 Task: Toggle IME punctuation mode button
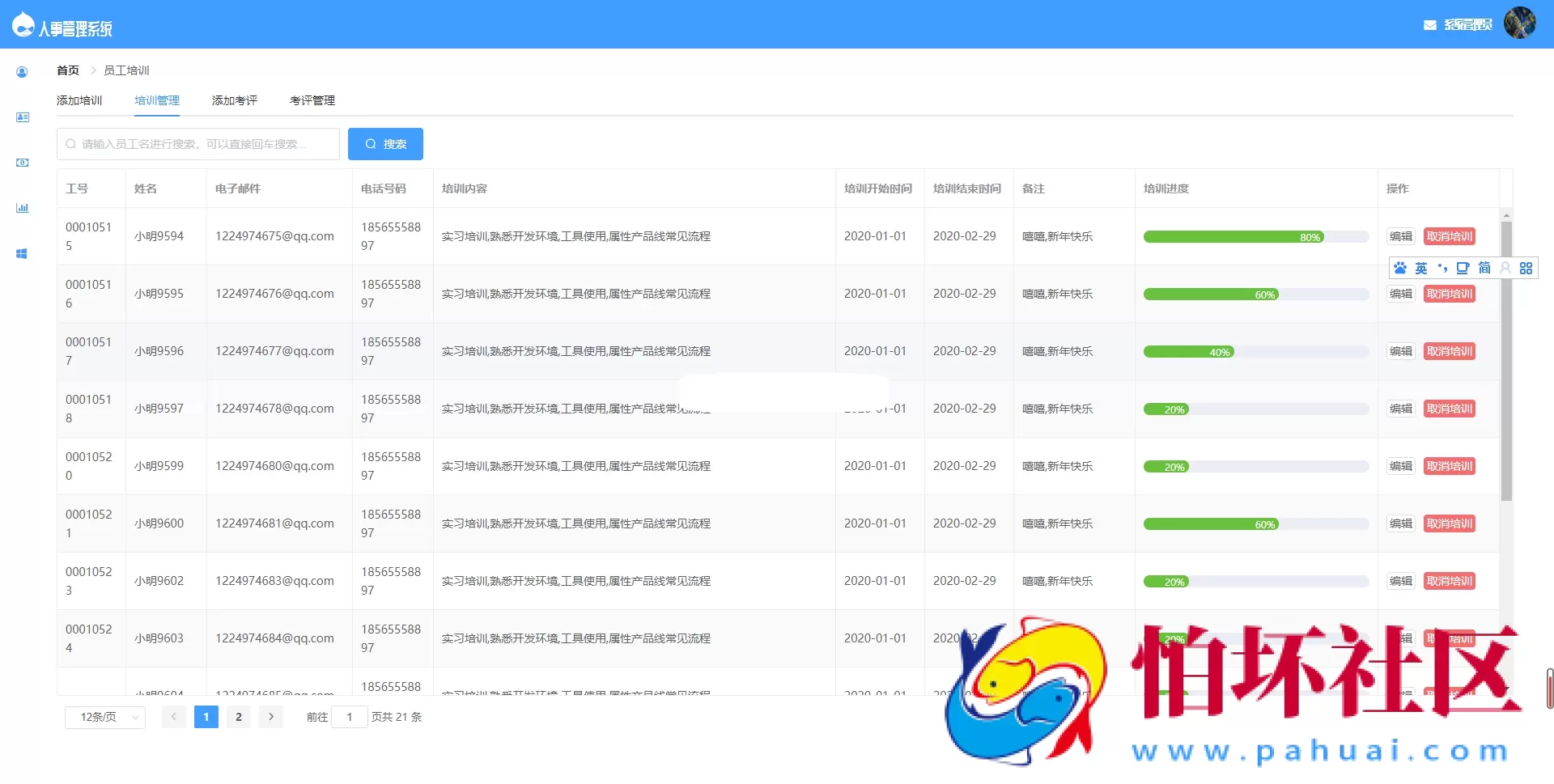click(1442, 268)
